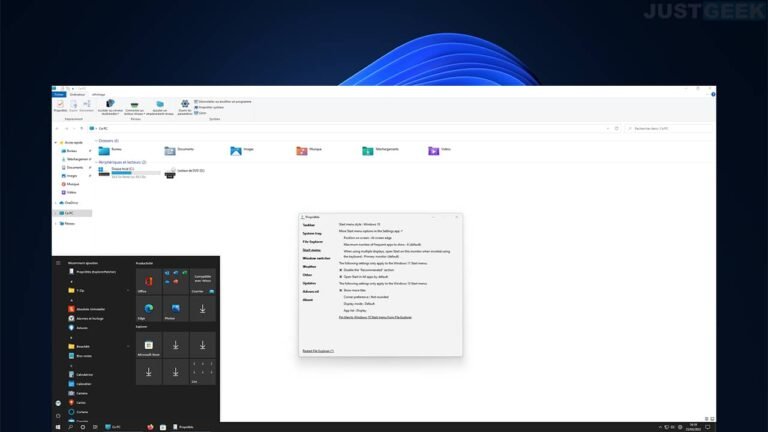This screenshot has height=432, width=768.
Task: Open the Images folder in Explorer
Action: [235, 151]
